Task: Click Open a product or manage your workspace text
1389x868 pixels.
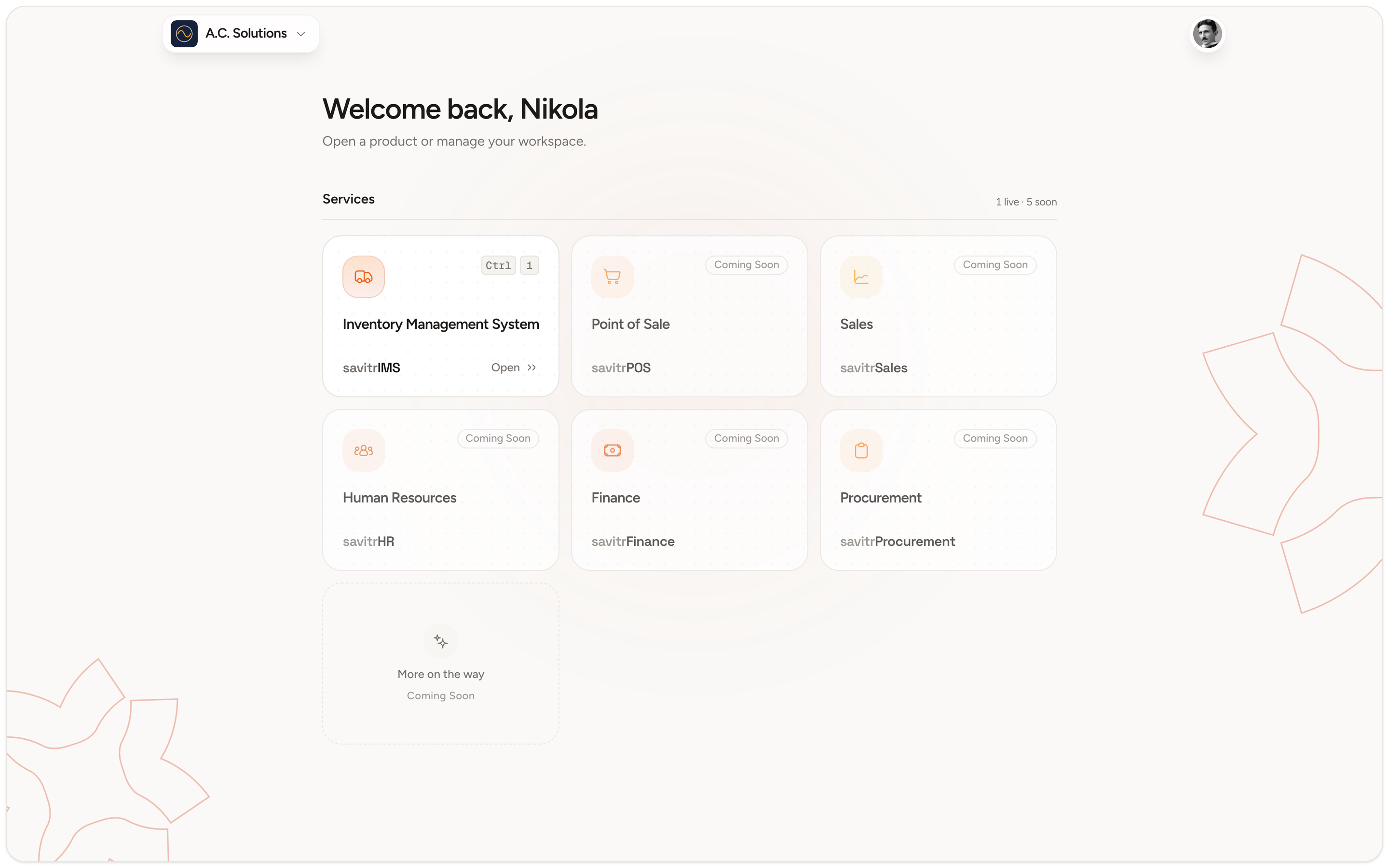Action: point(454,141)
